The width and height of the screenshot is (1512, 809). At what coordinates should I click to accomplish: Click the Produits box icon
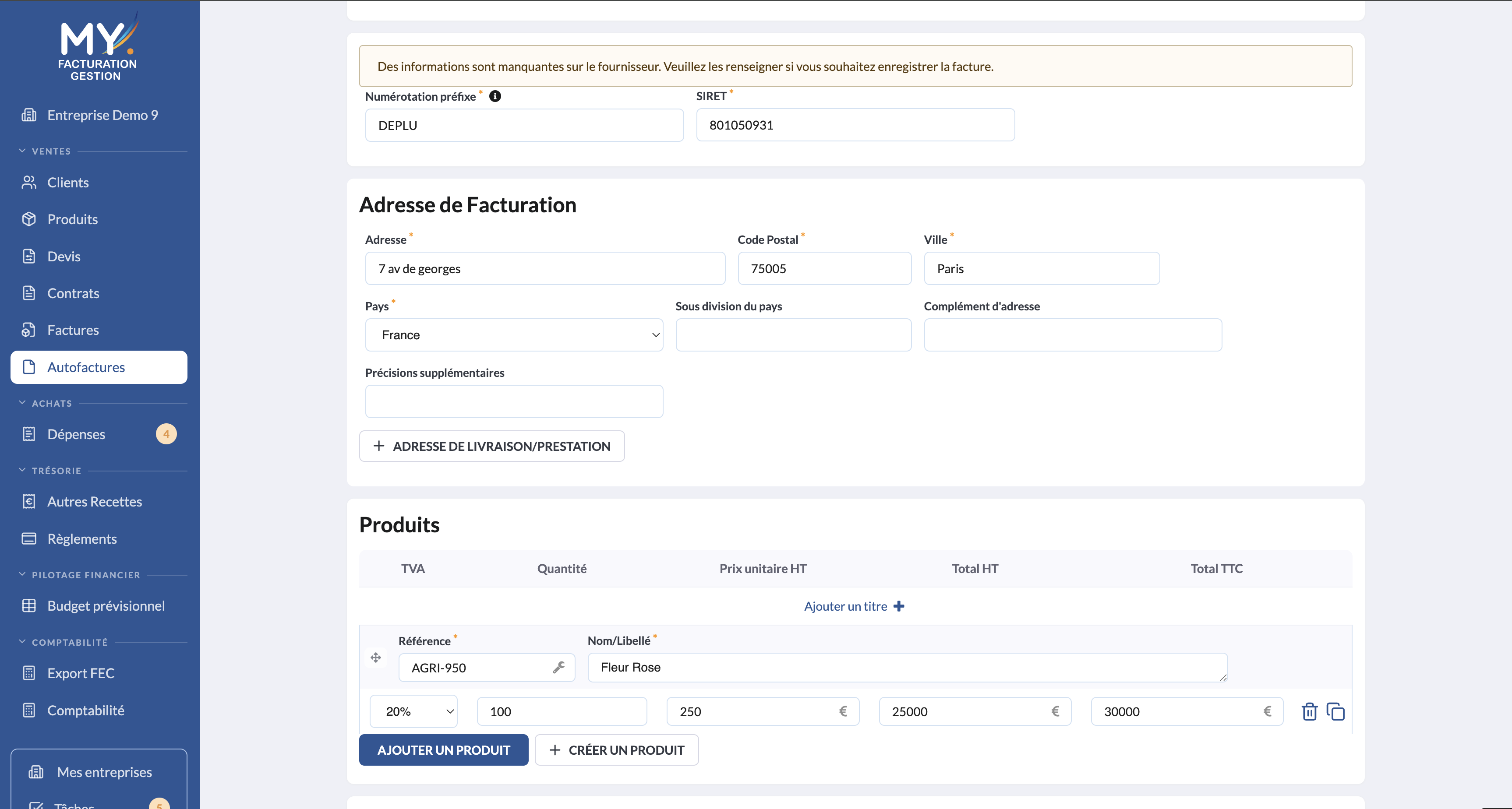tap(29, 219)
